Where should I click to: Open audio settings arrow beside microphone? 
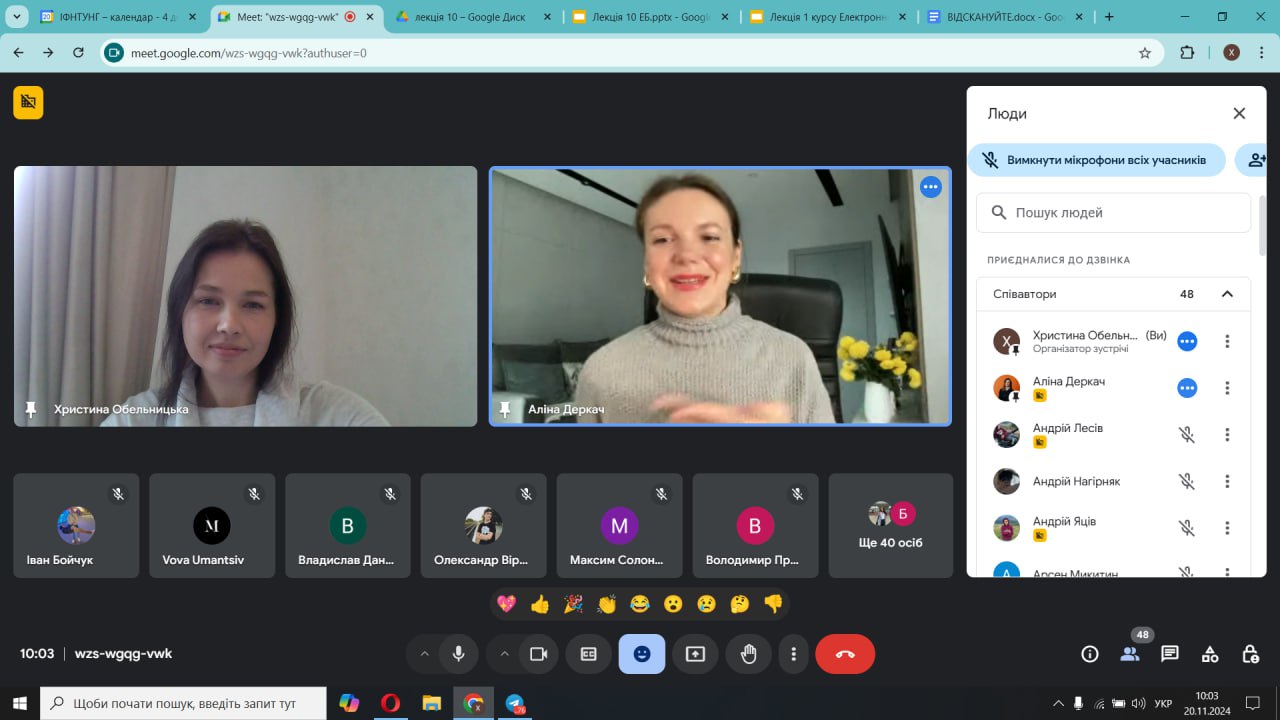coord(424,654)
